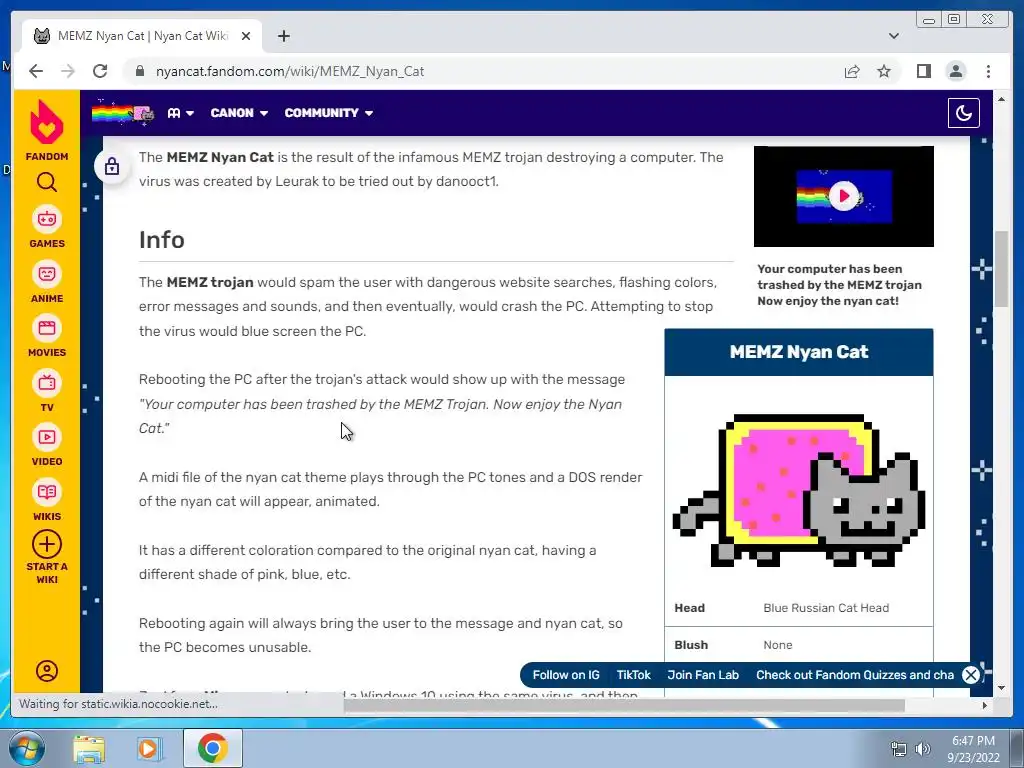Open the Fandom sidebar search magnifier

click(47, 182)
